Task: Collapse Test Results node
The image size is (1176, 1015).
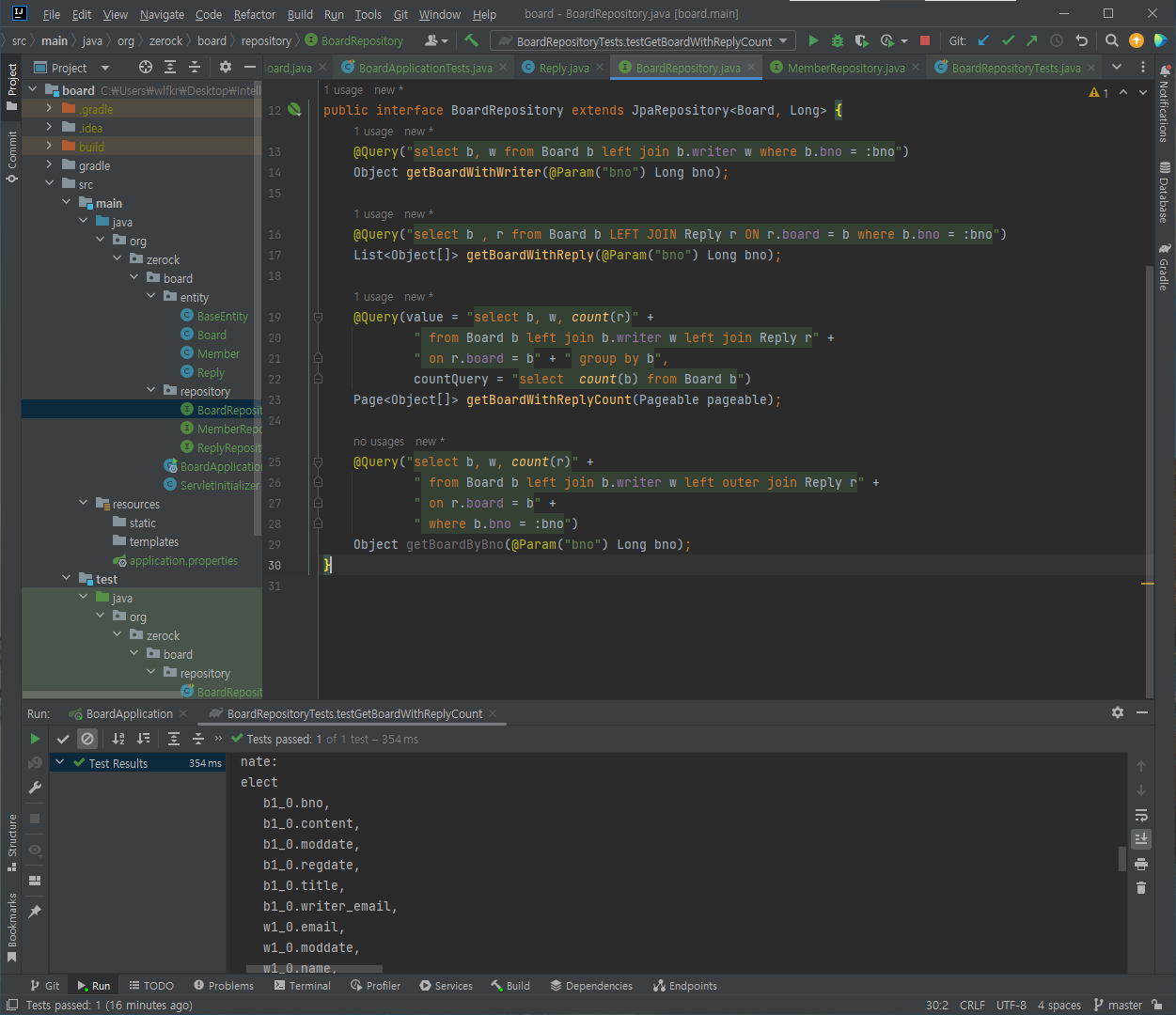Action: click(x=59, y=763)
